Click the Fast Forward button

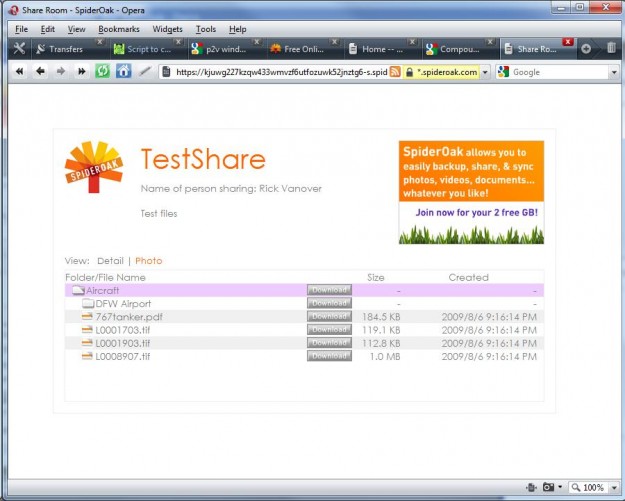point(82,71)
